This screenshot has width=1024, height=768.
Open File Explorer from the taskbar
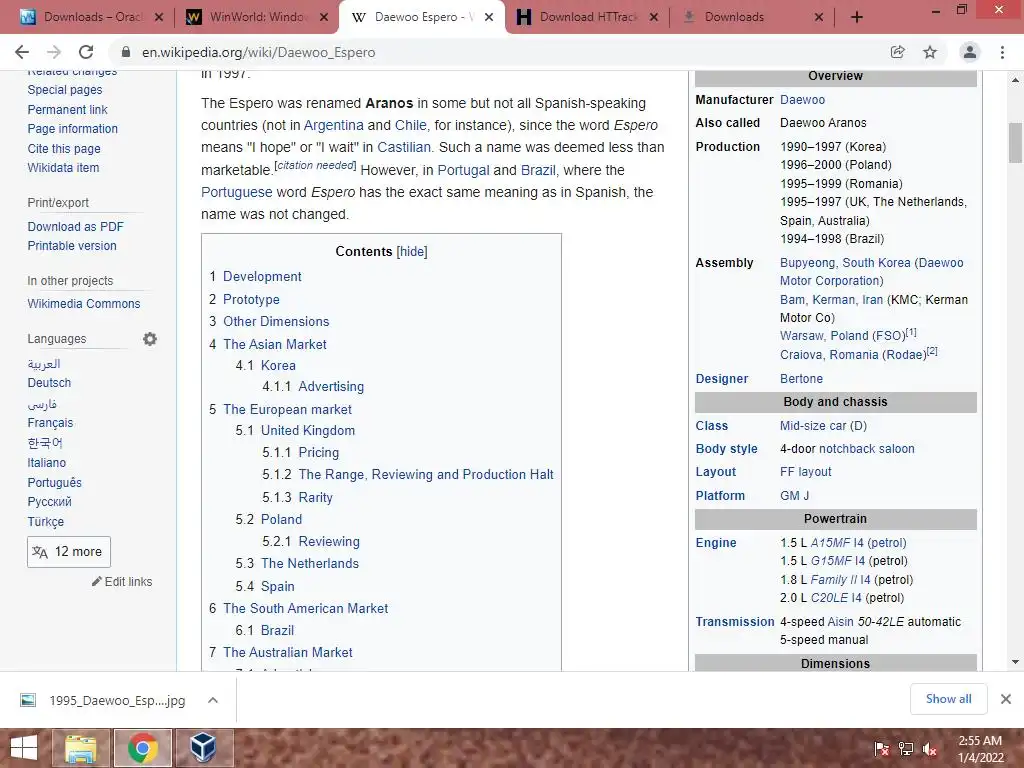(x=80, y=748)
